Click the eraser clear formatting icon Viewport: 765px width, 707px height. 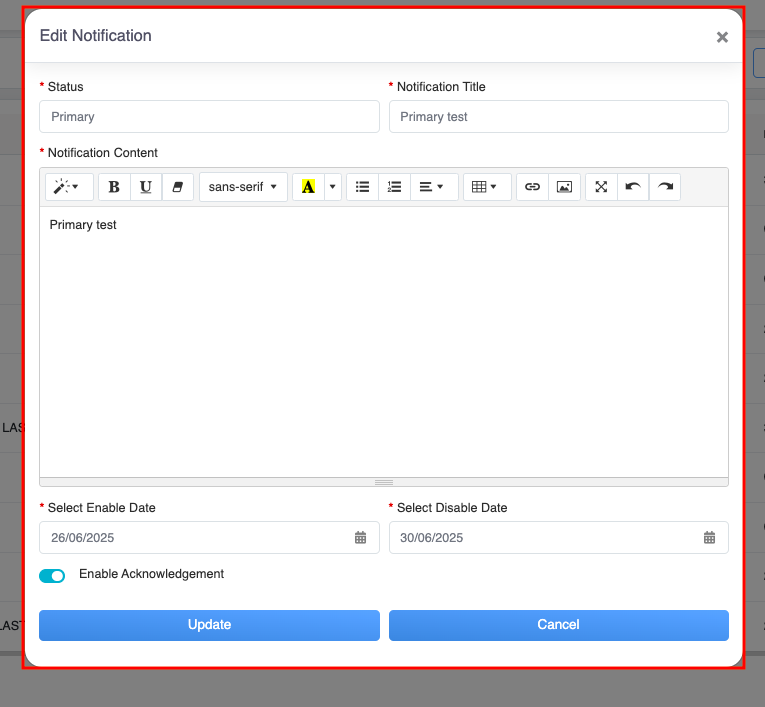178,187
